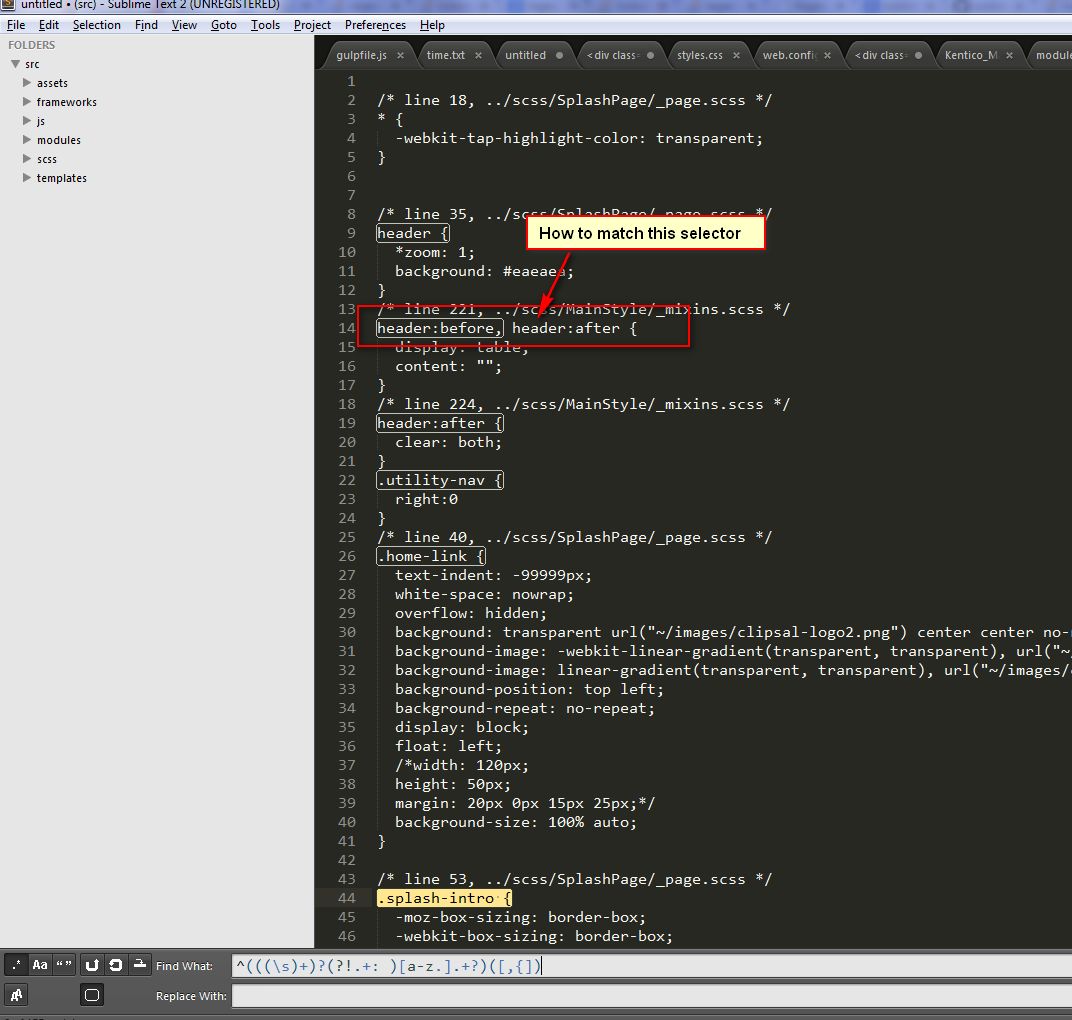Place cursor on '.splash-intro {' line
The image size is (1072, 1020).
(x=444, y=898)
